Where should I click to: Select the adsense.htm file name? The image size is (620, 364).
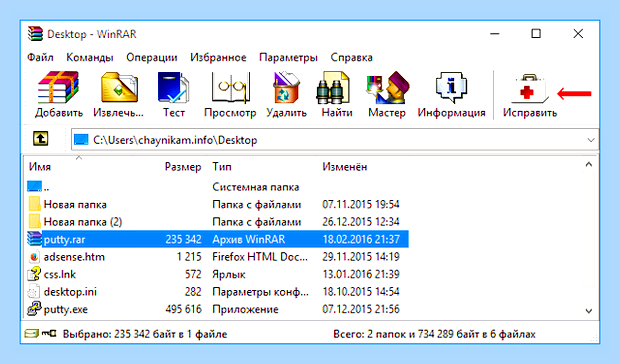pos(74,257)
